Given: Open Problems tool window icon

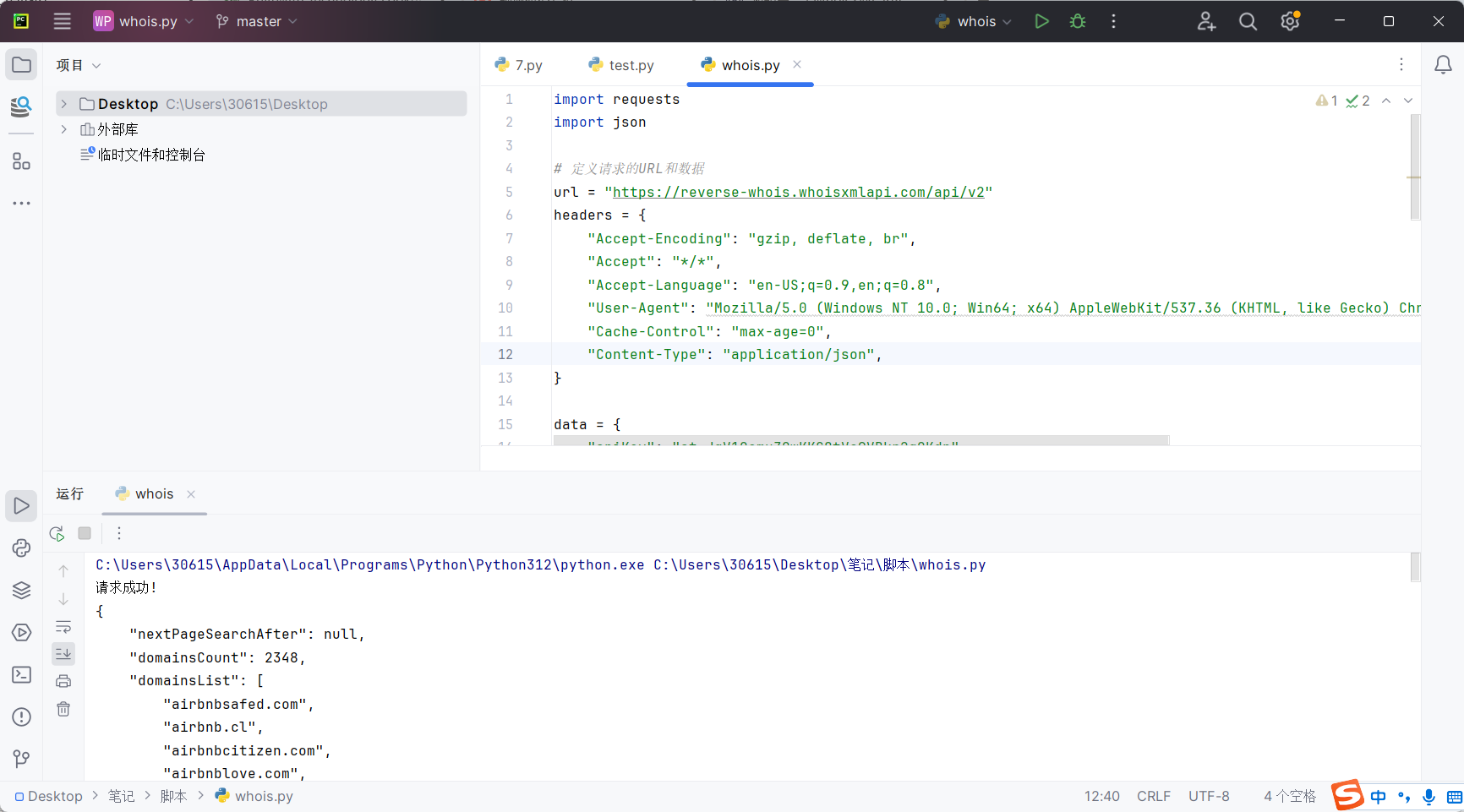Looking at the screenshot, I should pos(21,717).
